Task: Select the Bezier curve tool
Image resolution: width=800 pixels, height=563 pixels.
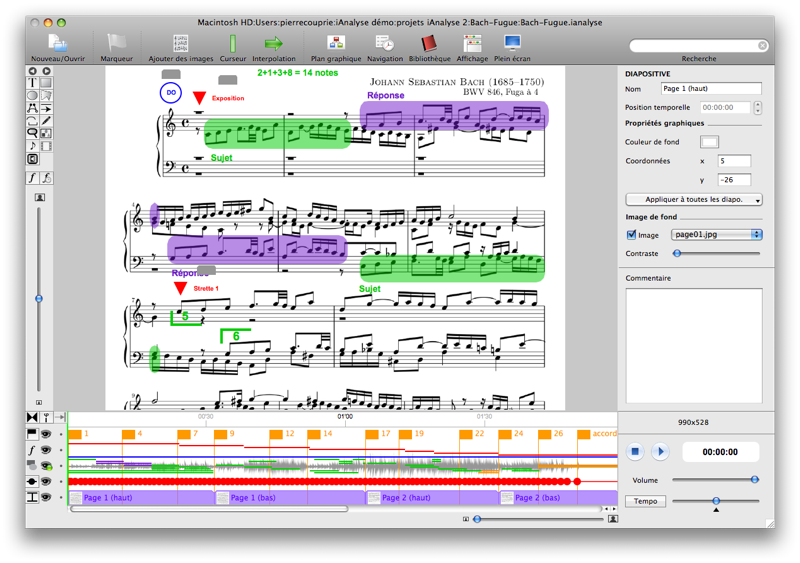Action: click(x=32, y=108)
